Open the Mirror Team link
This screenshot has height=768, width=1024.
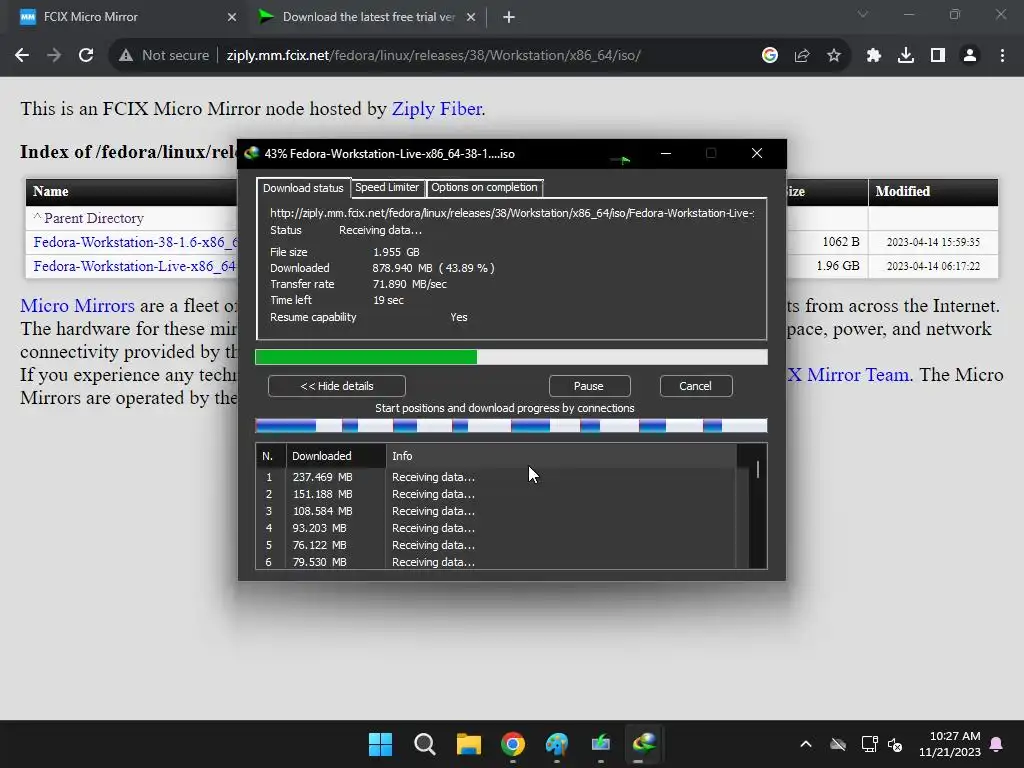tap(848, 375)
